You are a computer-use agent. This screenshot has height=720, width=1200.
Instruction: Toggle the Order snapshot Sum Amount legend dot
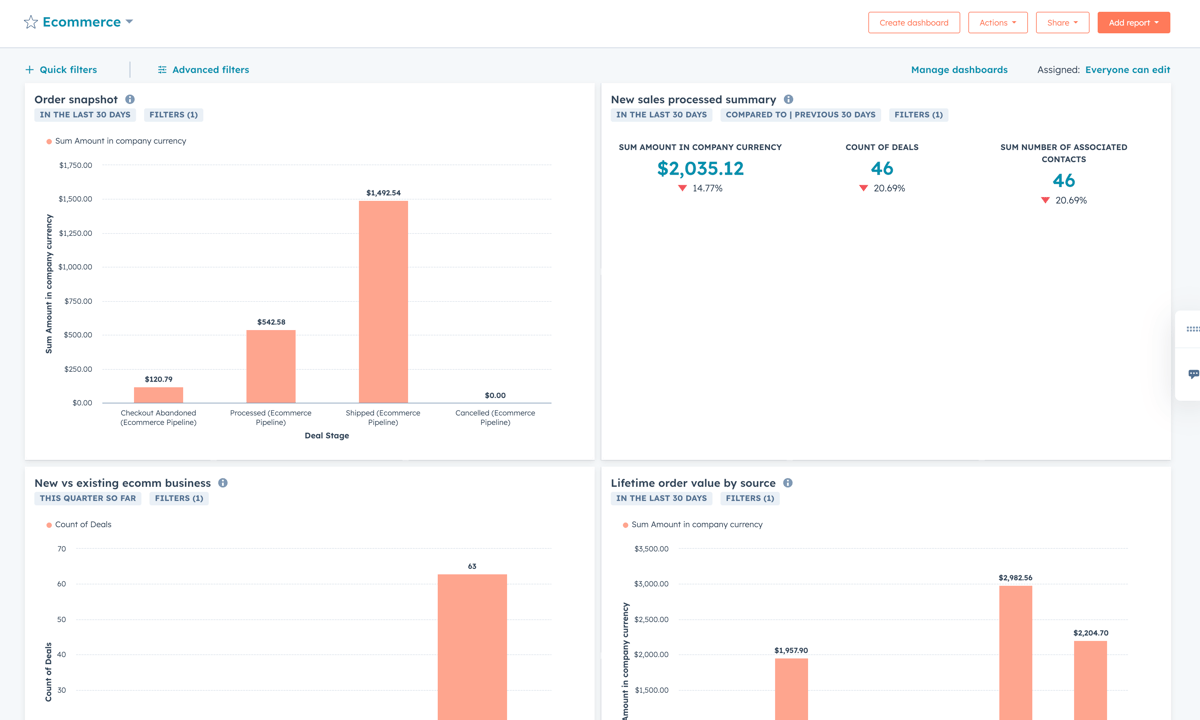[x=49, y=142]
